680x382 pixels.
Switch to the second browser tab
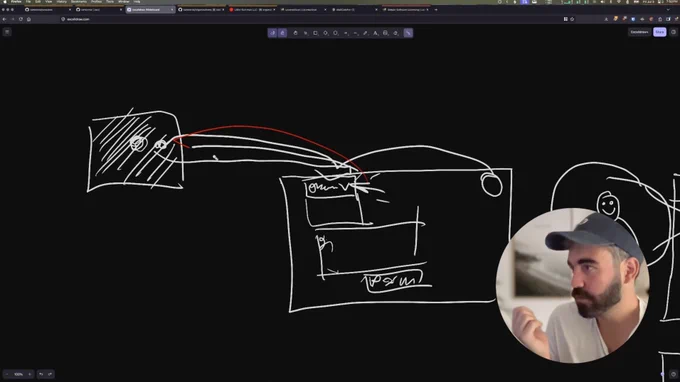[x=98, y=10]
